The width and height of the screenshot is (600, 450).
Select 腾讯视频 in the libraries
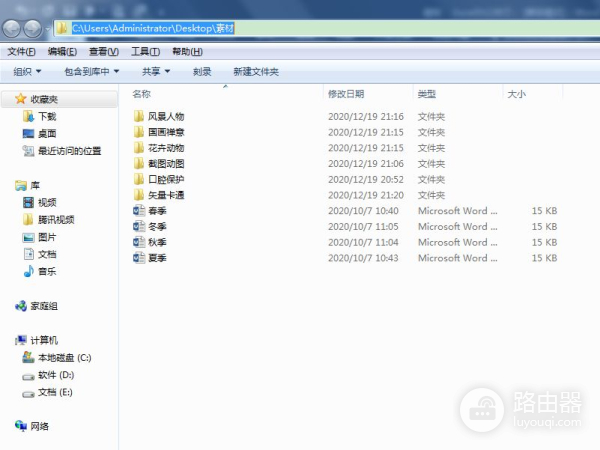click(x=56, y=219)
